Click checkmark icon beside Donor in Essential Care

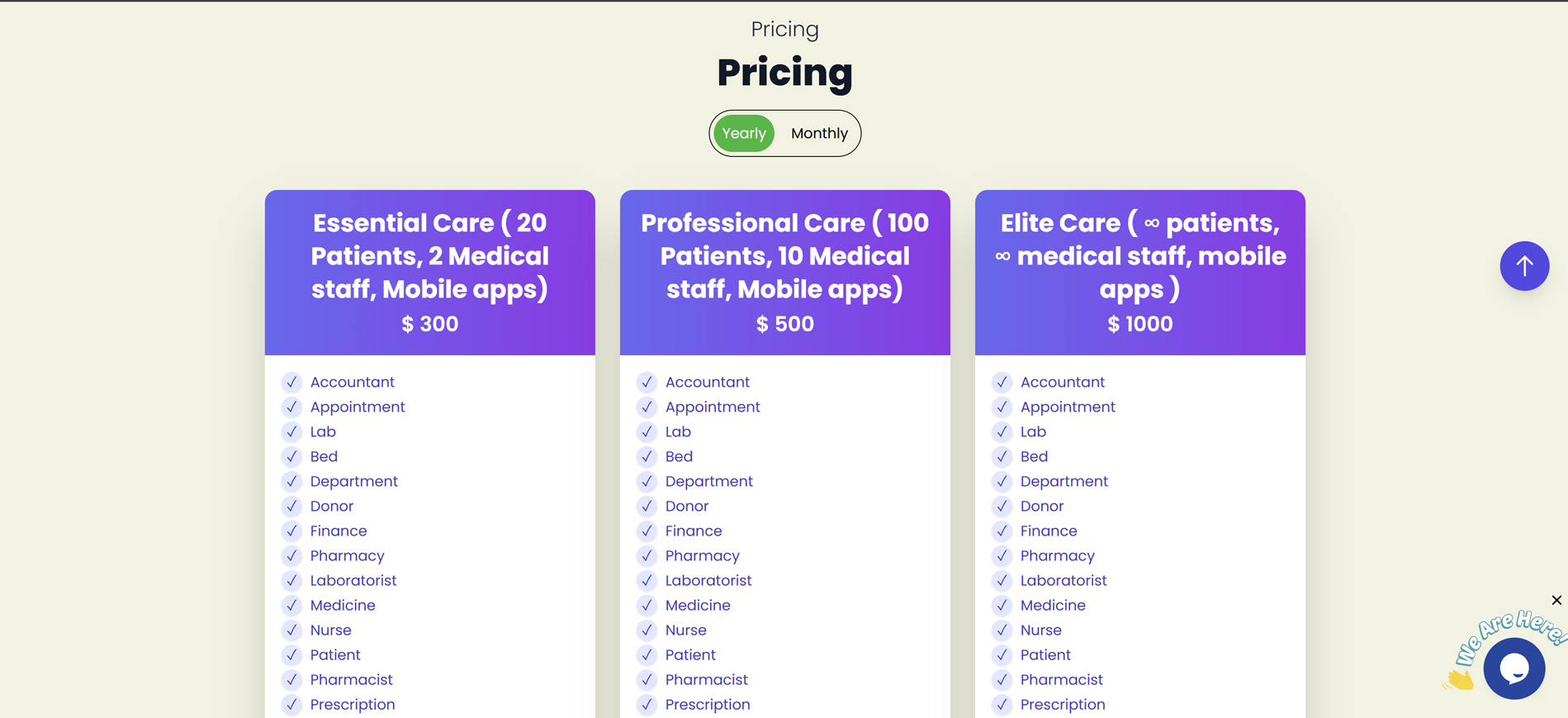click(291, 506)
